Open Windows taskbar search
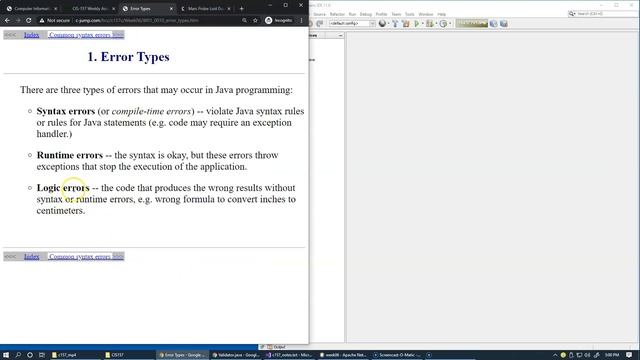The image size is (640, 360). coord(18,355)
